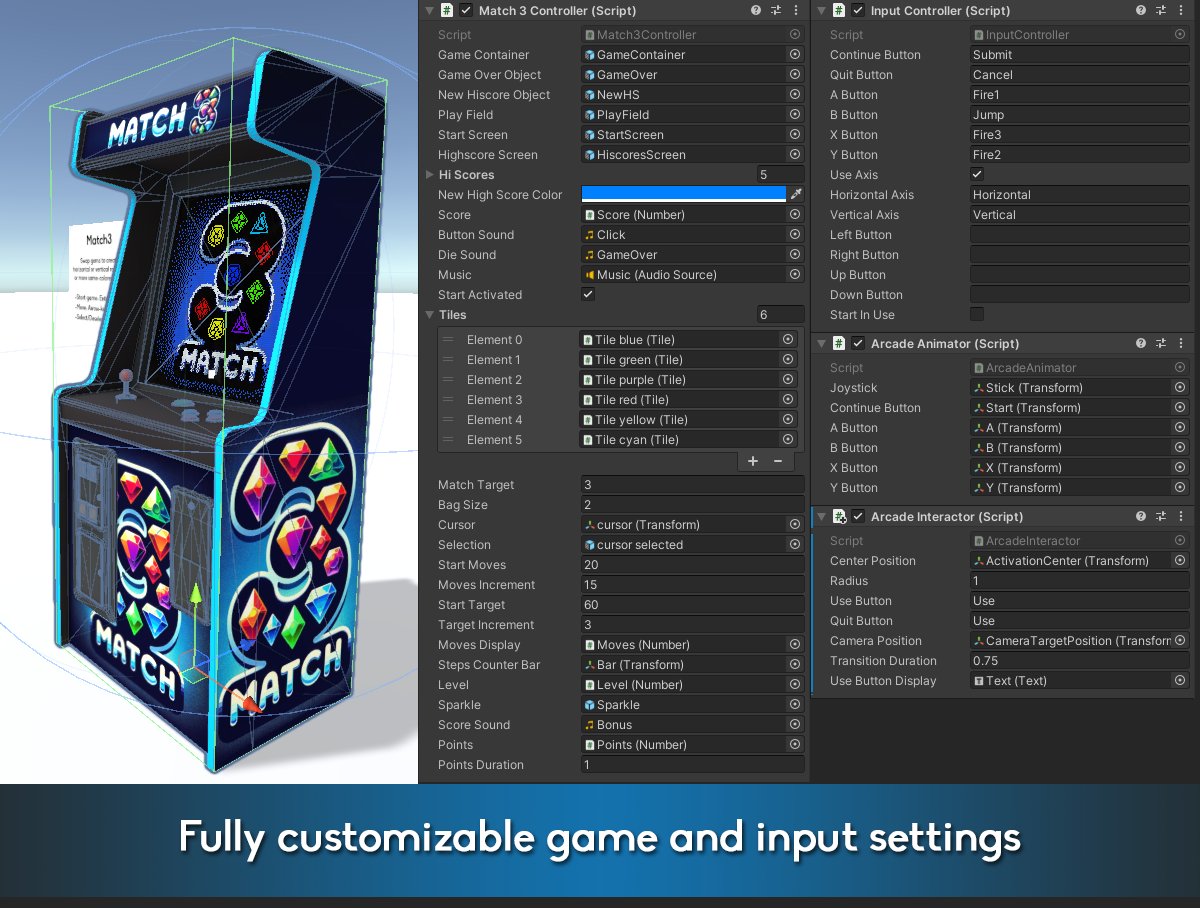
Task: Open the presets icon on Input Controller
Action: [1163, 10]
